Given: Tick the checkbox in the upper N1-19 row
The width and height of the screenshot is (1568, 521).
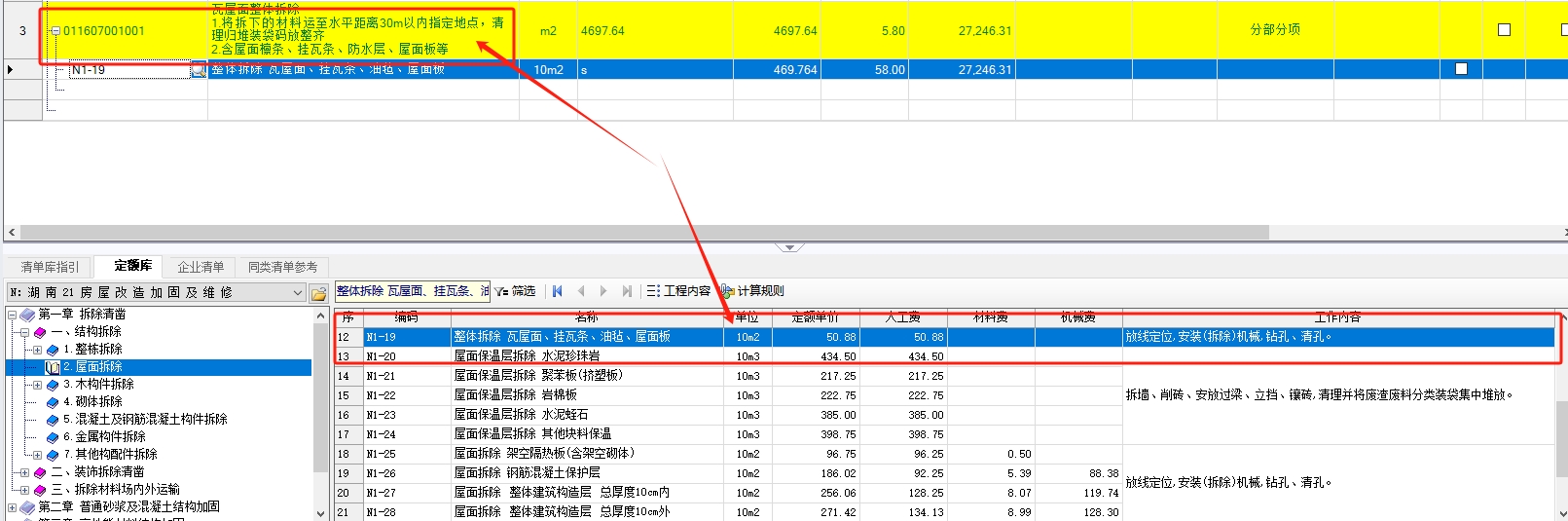Looking at the screenshot, I should (1461, 69).
